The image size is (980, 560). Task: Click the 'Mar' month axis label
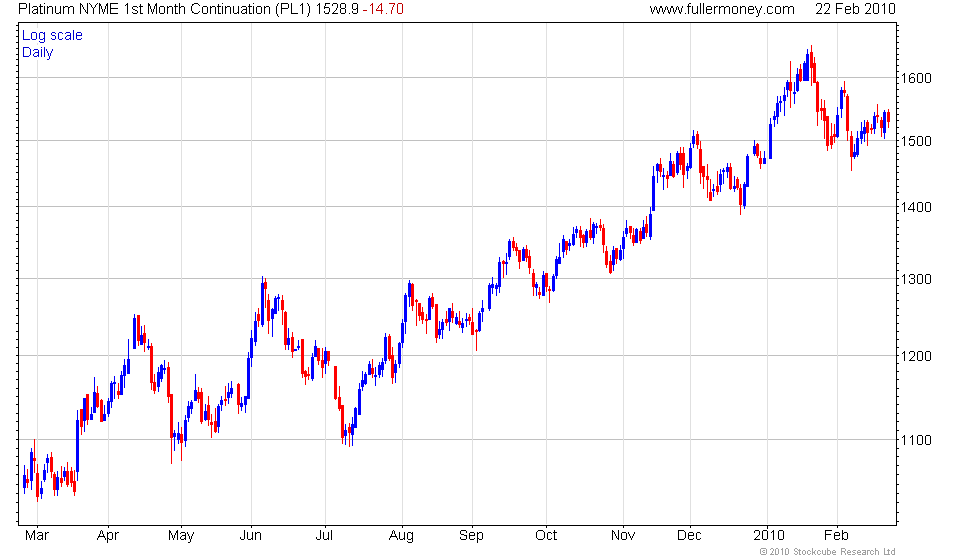37,535
